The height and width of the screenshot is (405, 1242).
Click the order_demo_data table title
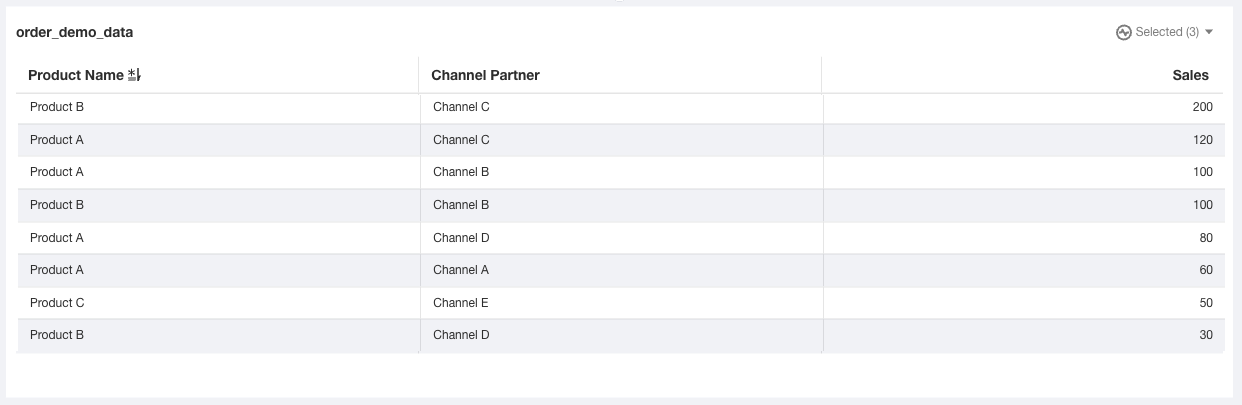click(75, 32)
